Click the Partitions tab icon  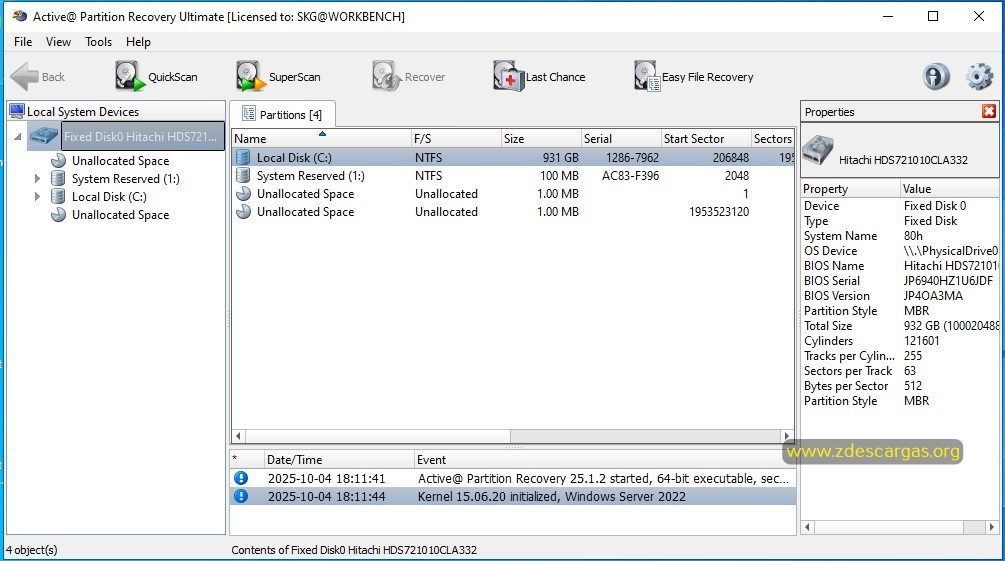(249, 113)
